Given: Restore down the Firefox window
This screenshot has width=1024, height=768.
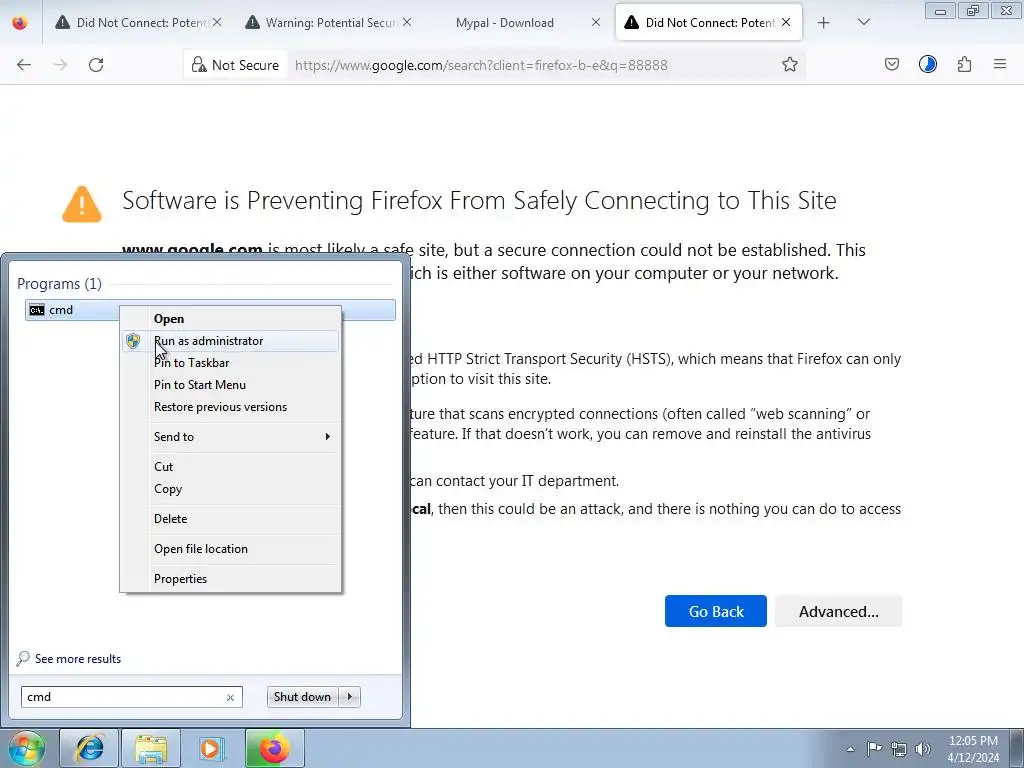Looking at the screenshot, I should [972, 11].
